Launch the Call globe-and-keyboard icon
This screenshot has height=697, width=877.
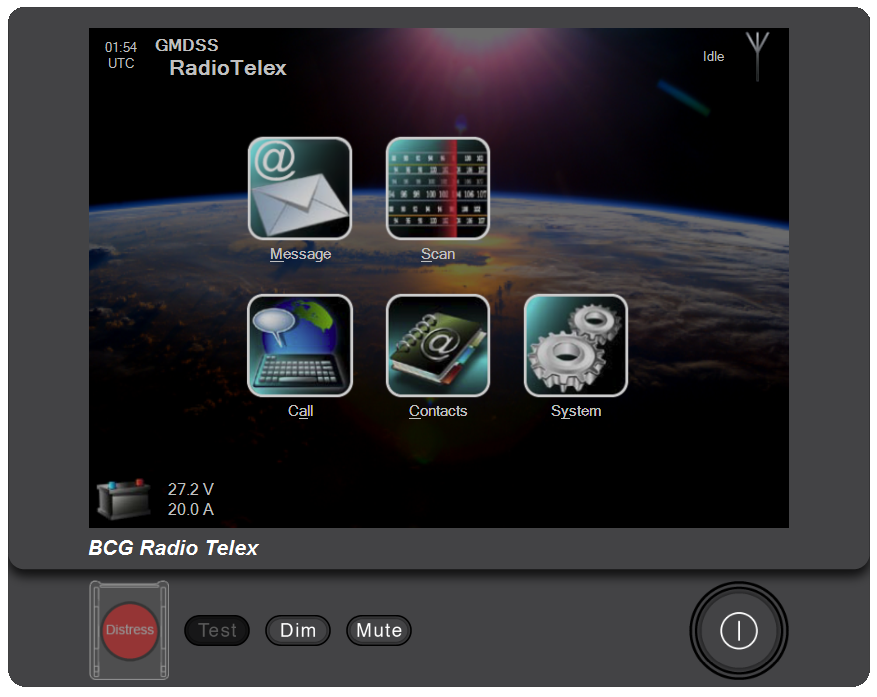coord(300,346)
